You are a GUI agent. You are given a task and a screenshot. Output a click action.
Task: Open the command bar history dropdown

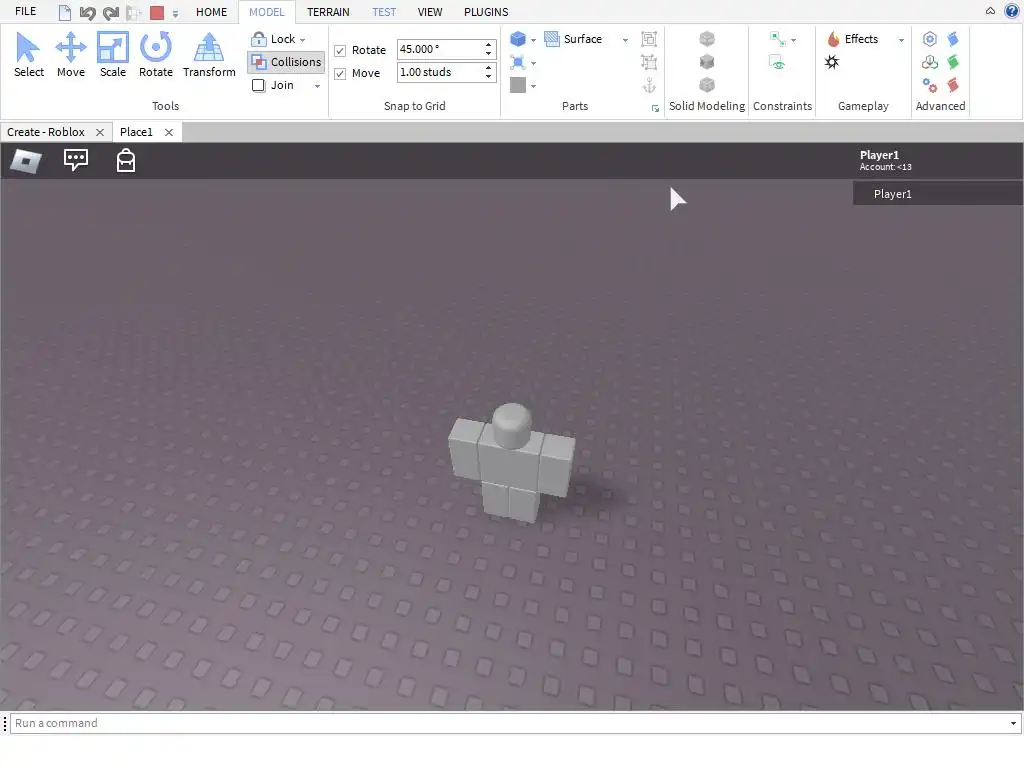pyautogui.click(x=1013, y=723)
